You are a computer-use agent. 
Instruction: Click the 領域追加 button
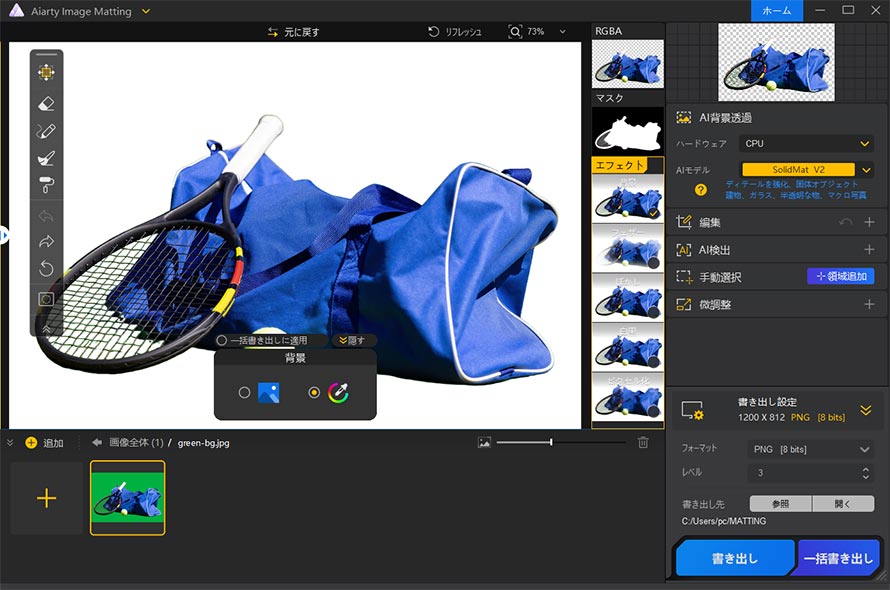pos(840,276)
